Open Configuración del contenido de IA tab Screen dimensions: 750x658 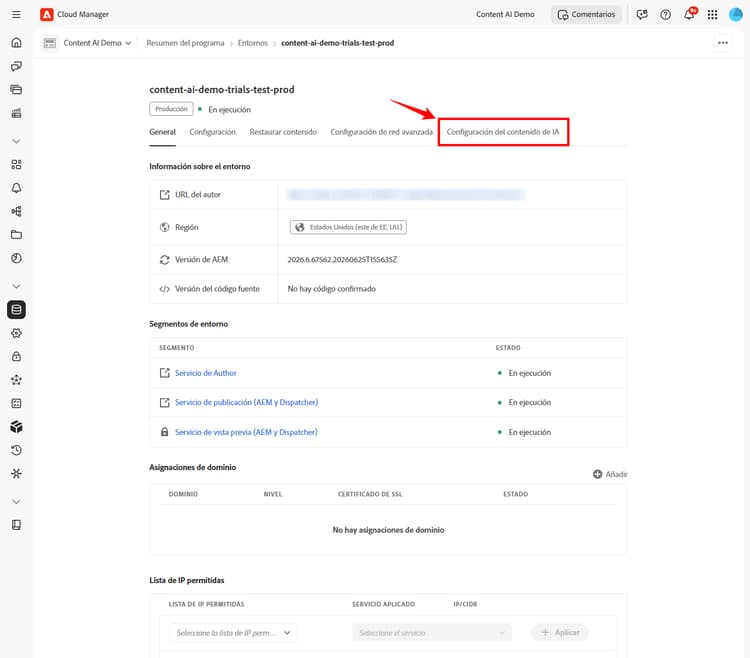503,132
